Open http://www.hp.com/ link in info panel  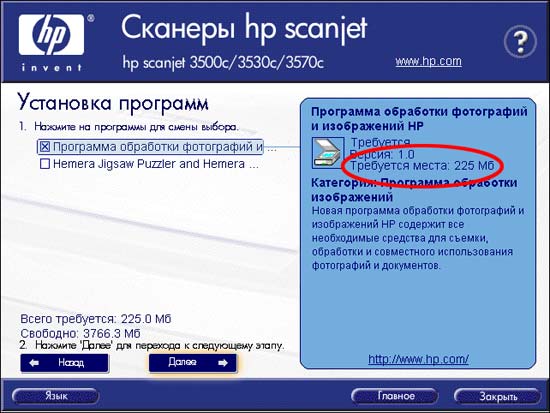pyautogui.click(x=418, y=359)
